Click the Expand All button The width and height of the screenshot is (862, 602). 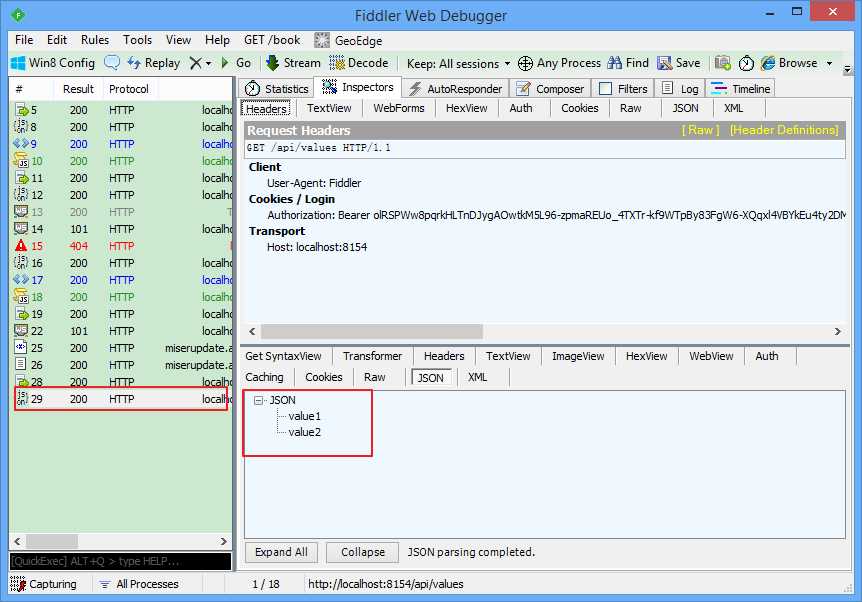[281, 552]
